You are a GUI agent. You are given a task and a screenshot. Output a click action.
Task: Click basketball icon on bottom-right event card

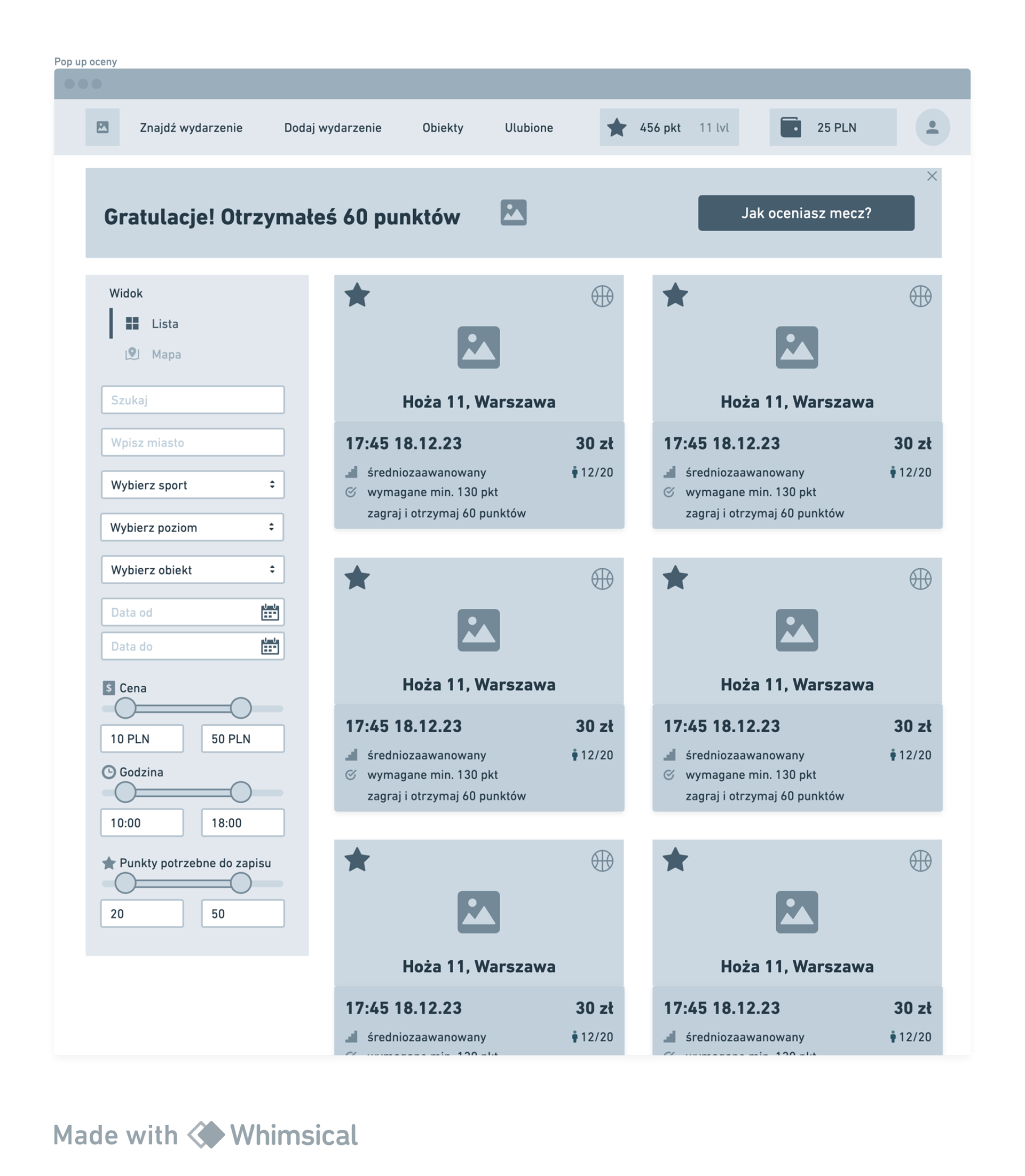tap(920, 861)
